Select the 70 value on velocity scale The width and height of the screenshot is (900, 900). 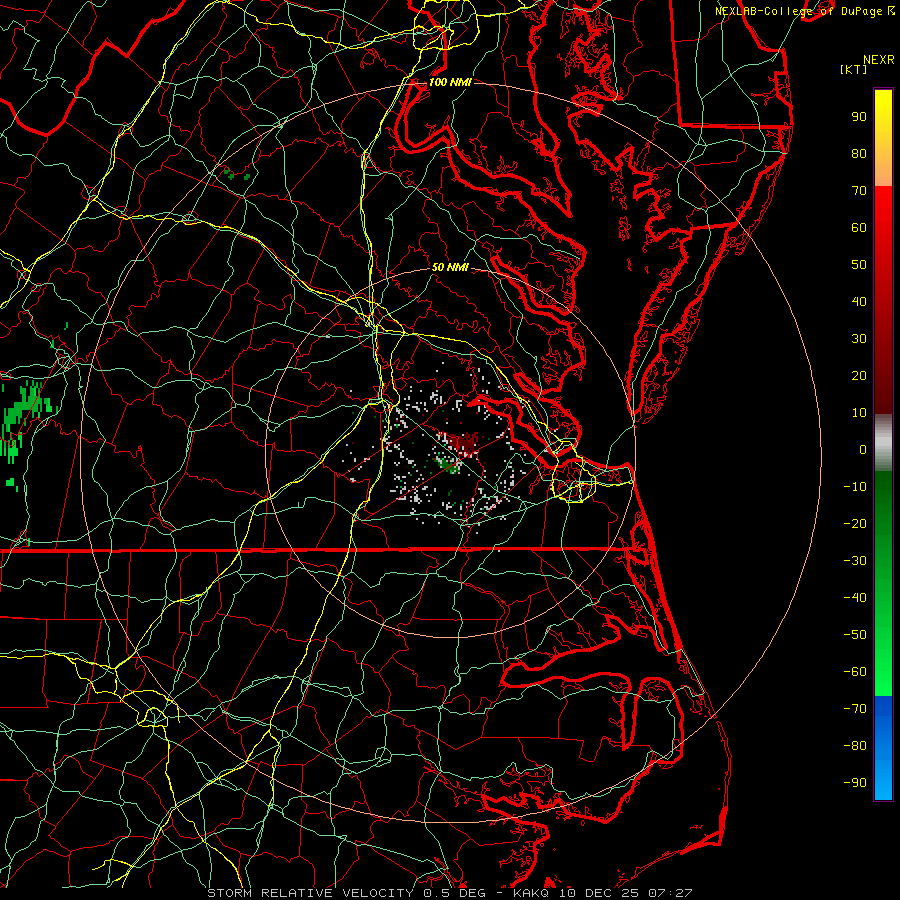pos(859,191)
